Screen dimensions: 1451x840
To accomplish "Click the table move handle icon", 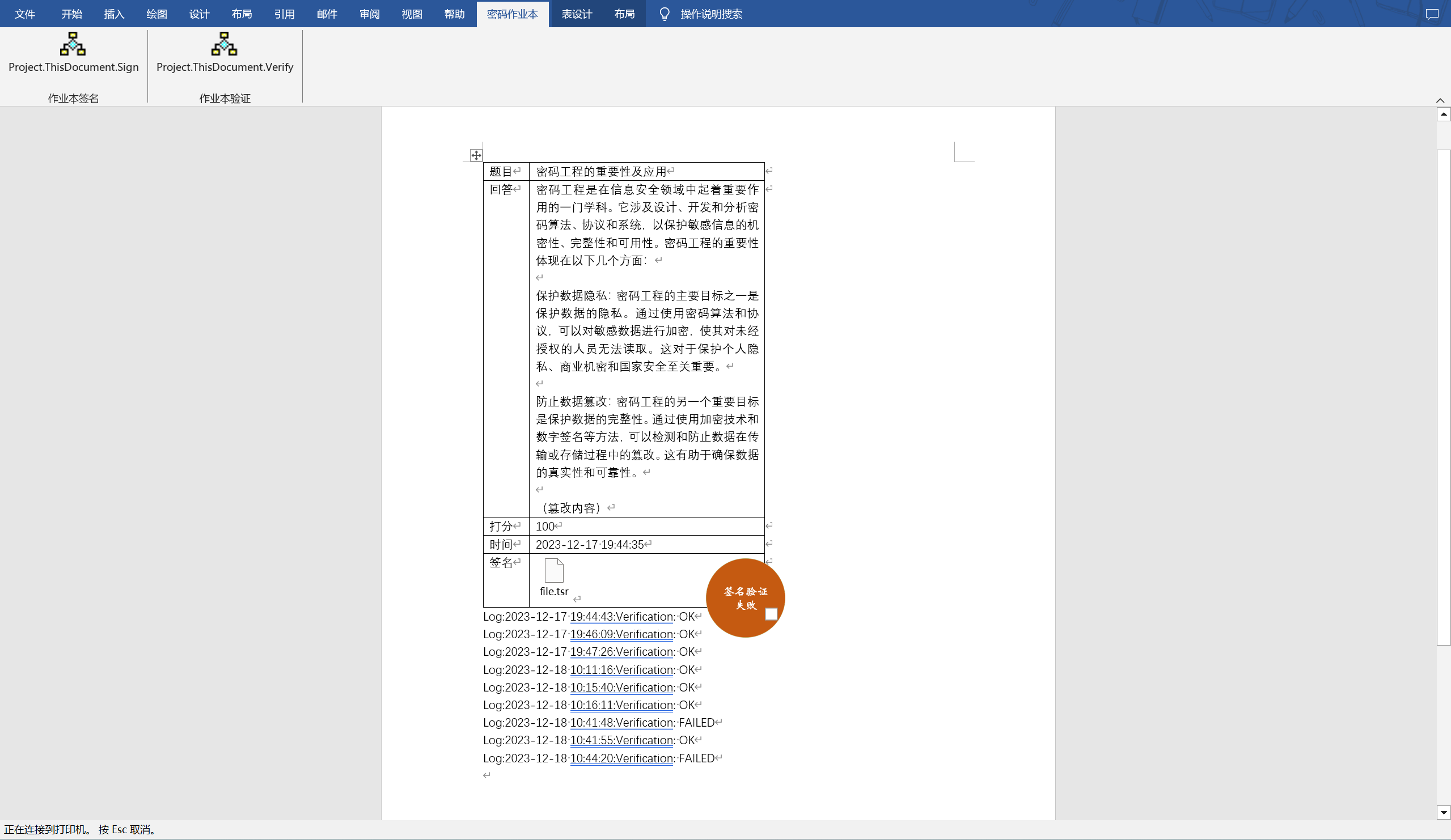I will (476, 155).
